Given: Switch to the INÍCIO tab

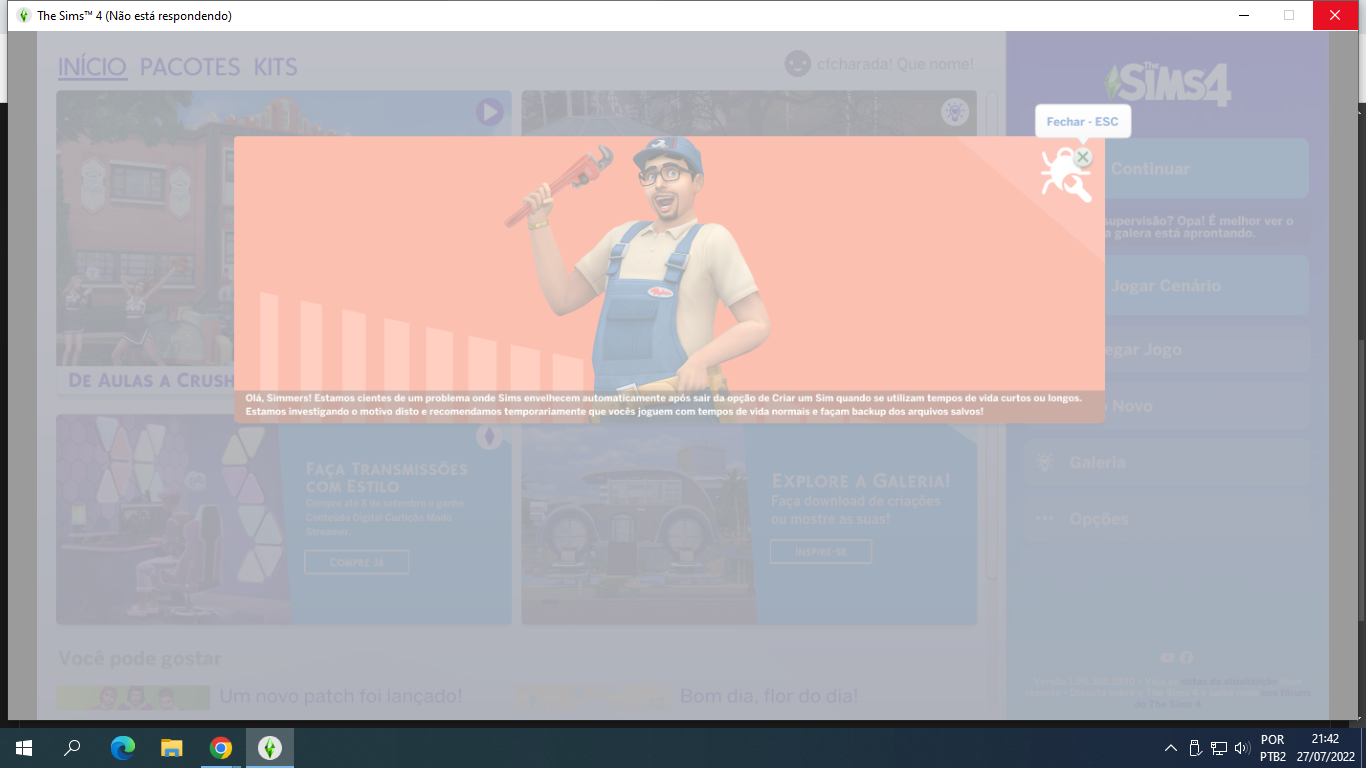Looking at the screenshot, I should pos(92,67).
